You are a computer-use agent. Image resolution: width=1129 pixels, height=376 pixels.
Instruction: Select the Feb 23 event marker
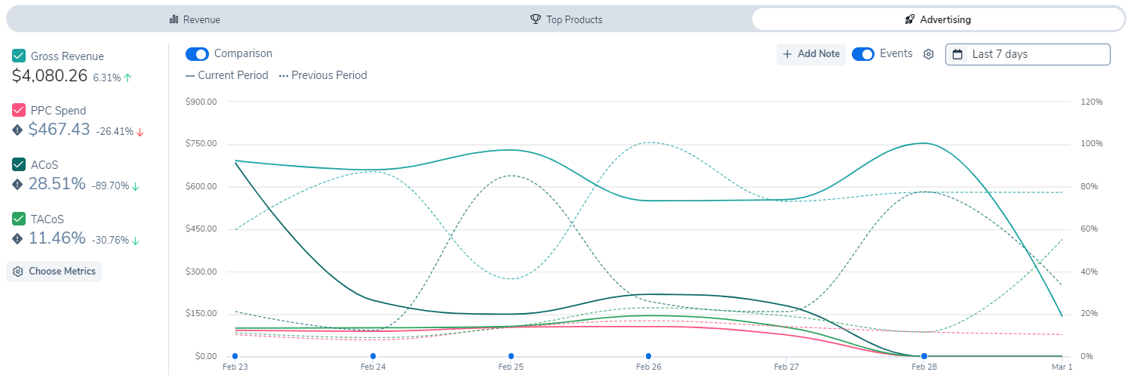pyautogui.click(x=235, y=356)
